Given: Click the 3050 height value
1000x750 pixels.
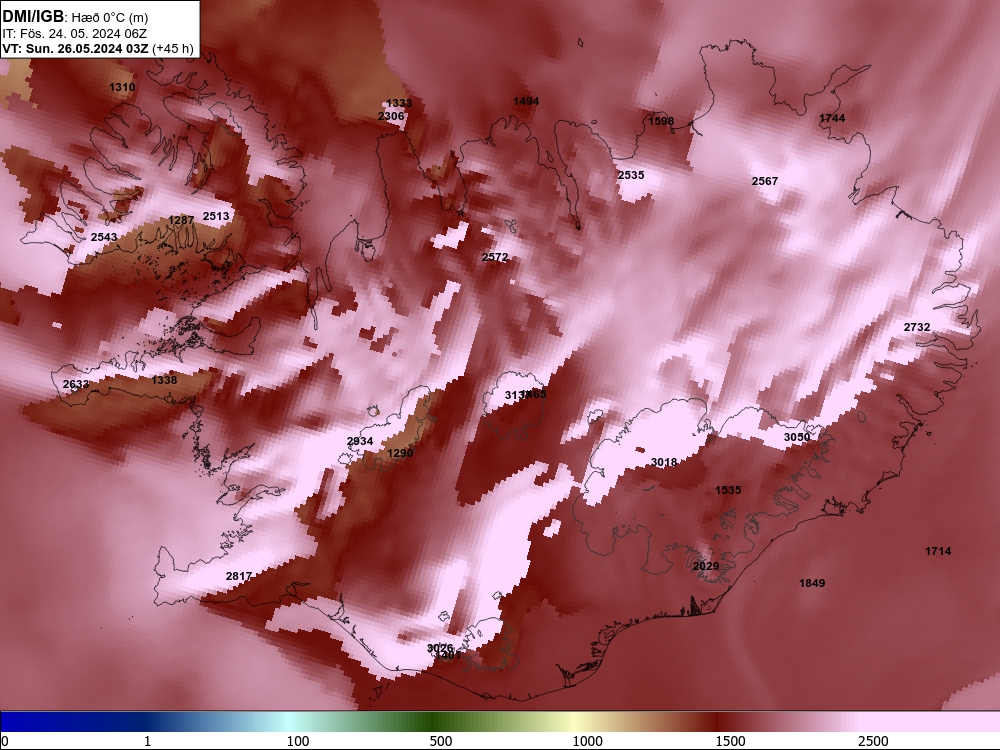Looking at the screenshot, I should click(797, 437).
